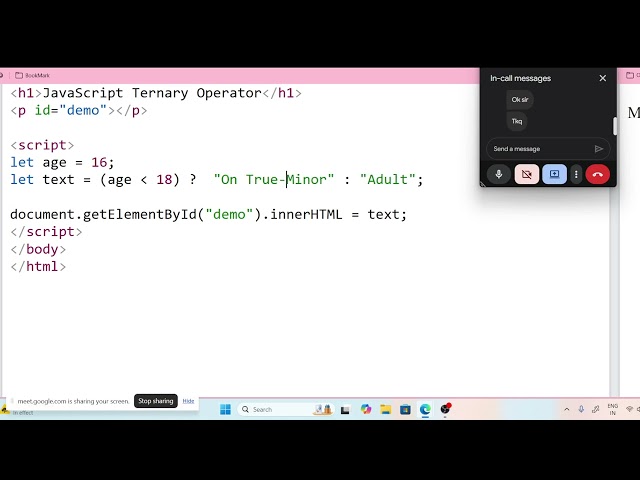
Task: Click the microphone tray icon
Action: pyautogui.click(x=581, y=409)
